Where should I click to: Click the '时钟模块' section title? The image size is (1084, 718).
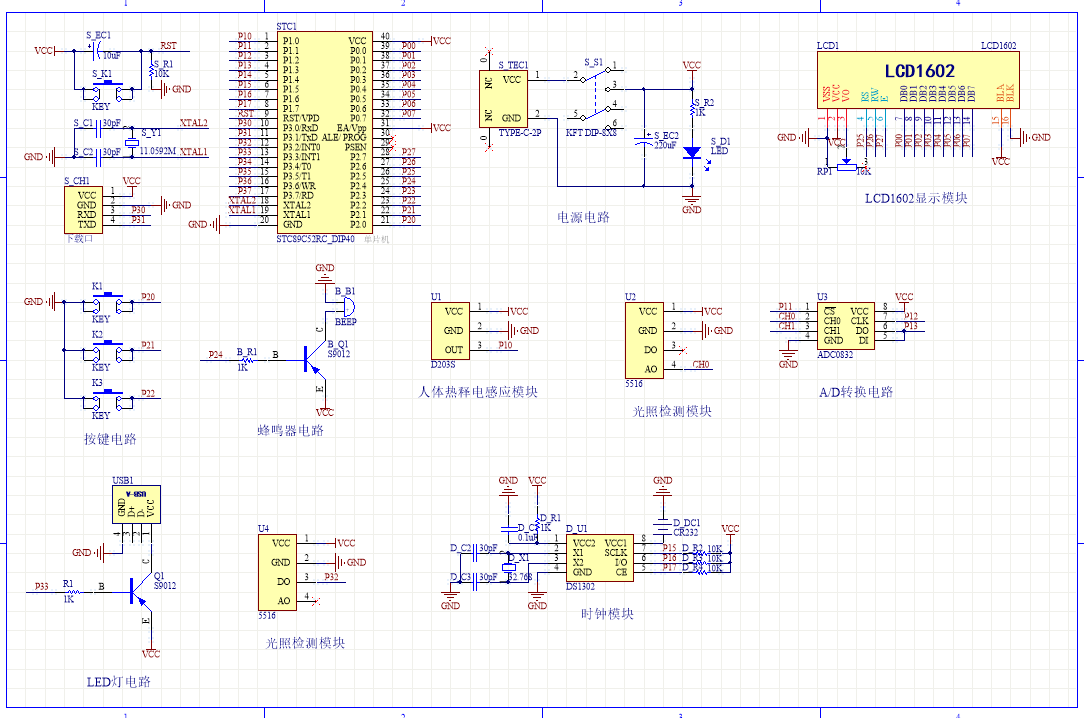point(607,614)
